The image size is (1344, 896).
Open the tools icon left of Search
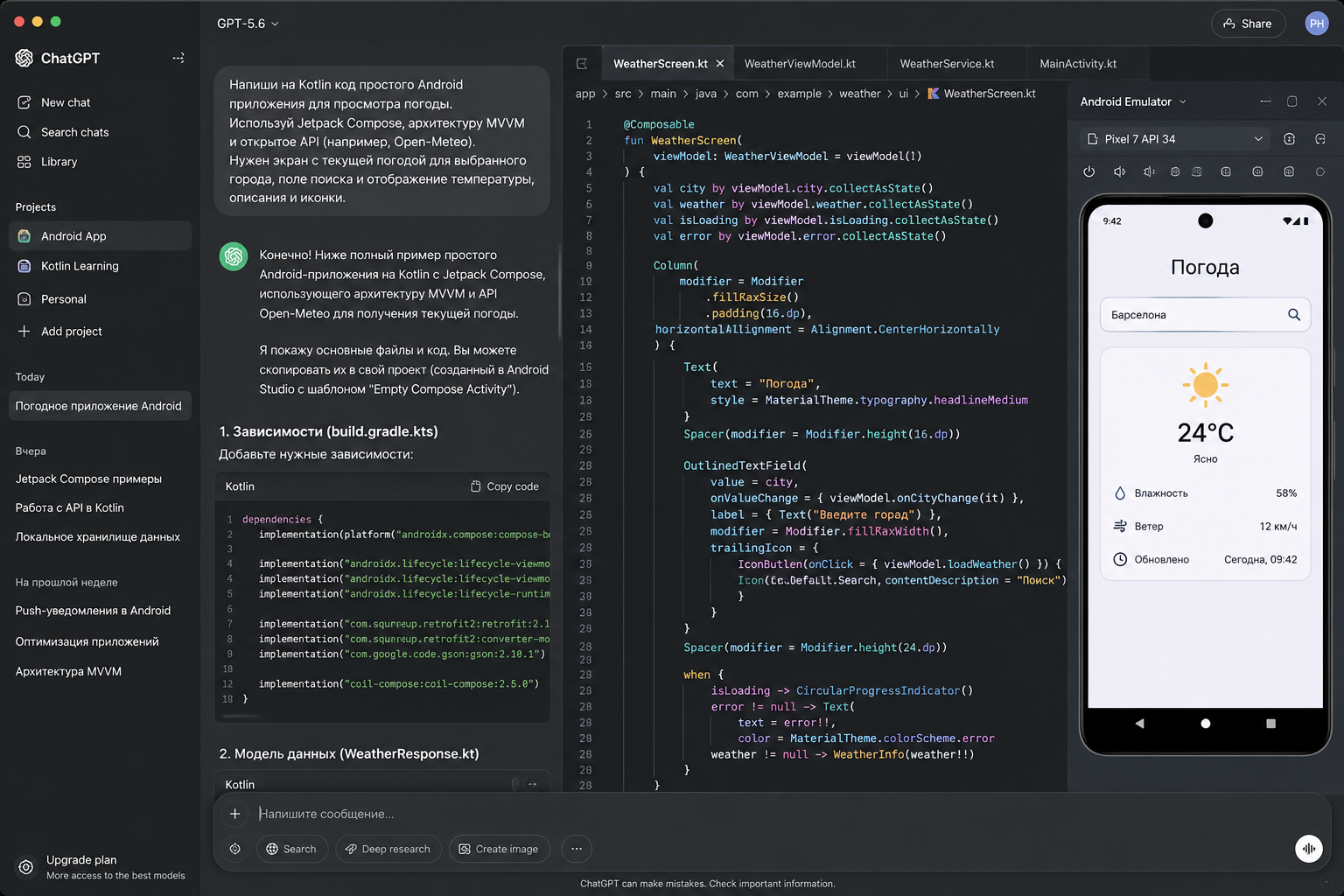235,849
